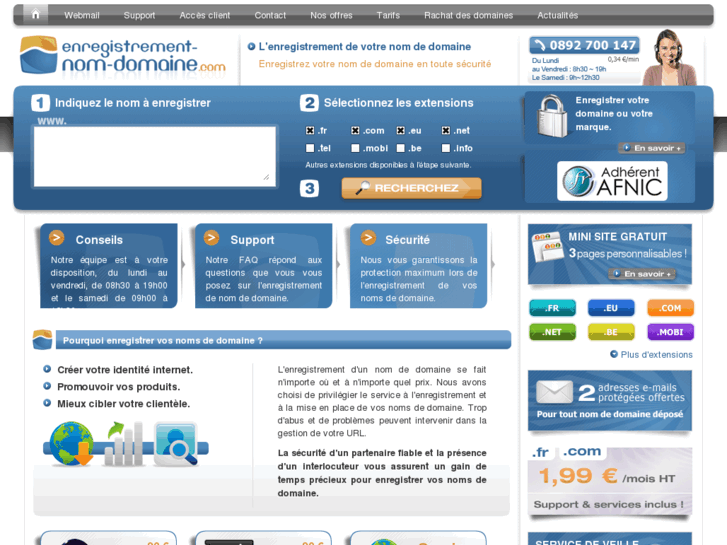
Task: Click the user search magnifier icon
Action: pyautogui.click(x=176, y=444)
